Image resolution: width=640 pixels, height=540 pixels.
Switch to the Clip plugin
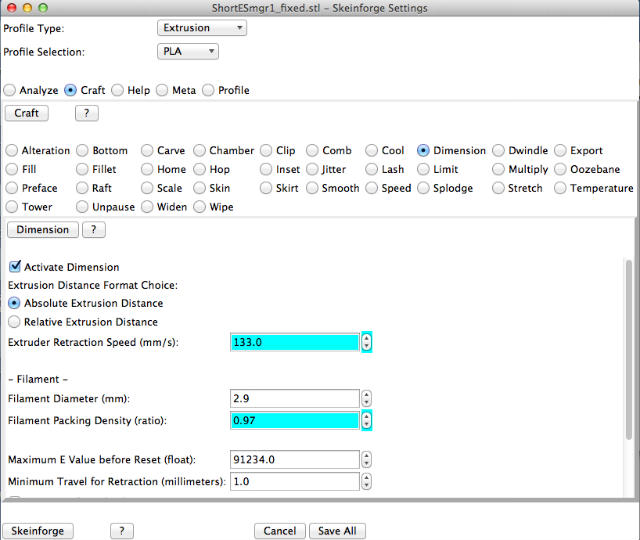266,150
